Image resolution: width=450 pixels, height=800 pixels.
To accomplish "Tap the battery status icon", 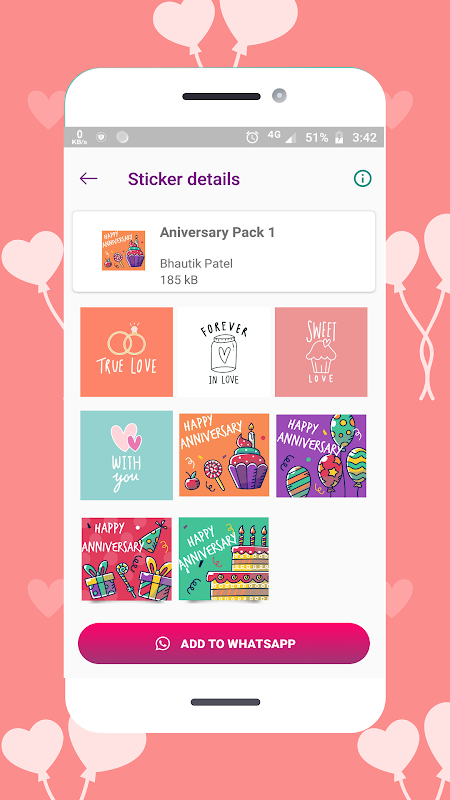I will pyautogui.click(x=339, y=137).
